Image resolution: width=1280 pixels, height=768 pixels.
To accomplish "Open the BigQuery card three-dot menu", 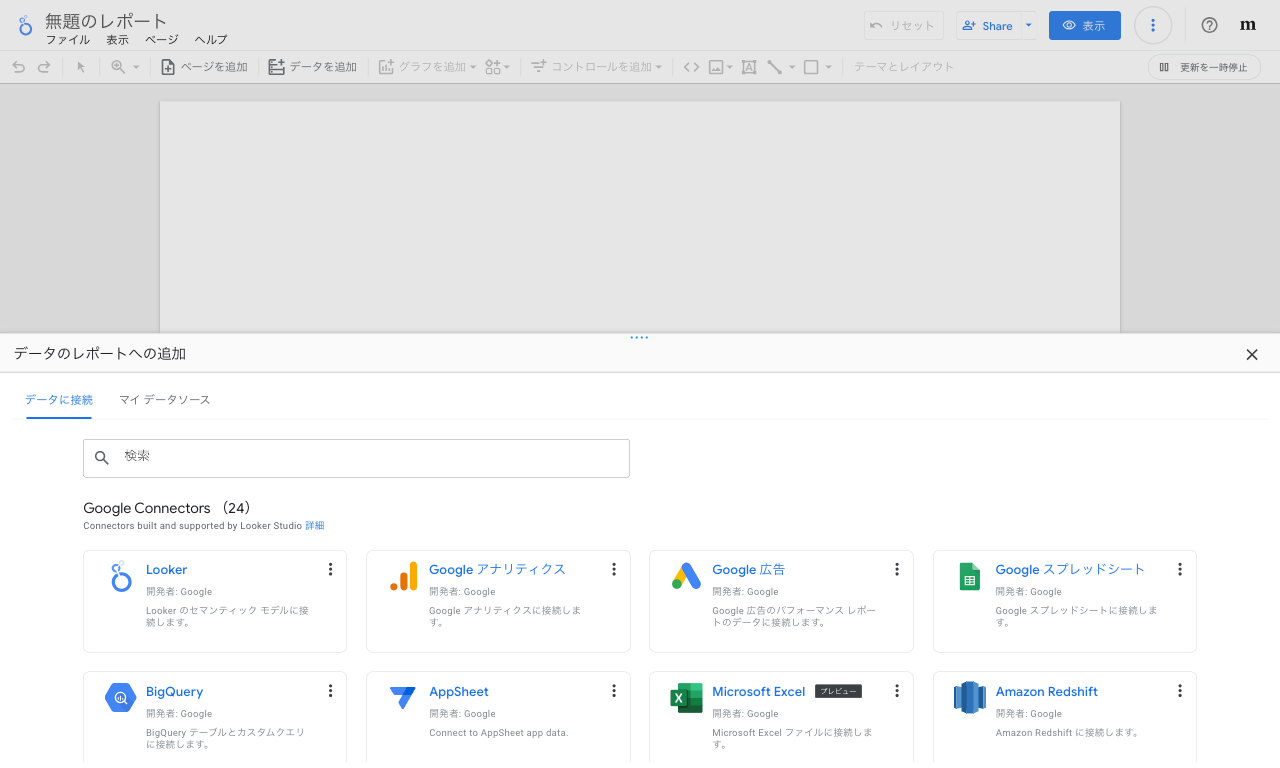I will [330, 691].
